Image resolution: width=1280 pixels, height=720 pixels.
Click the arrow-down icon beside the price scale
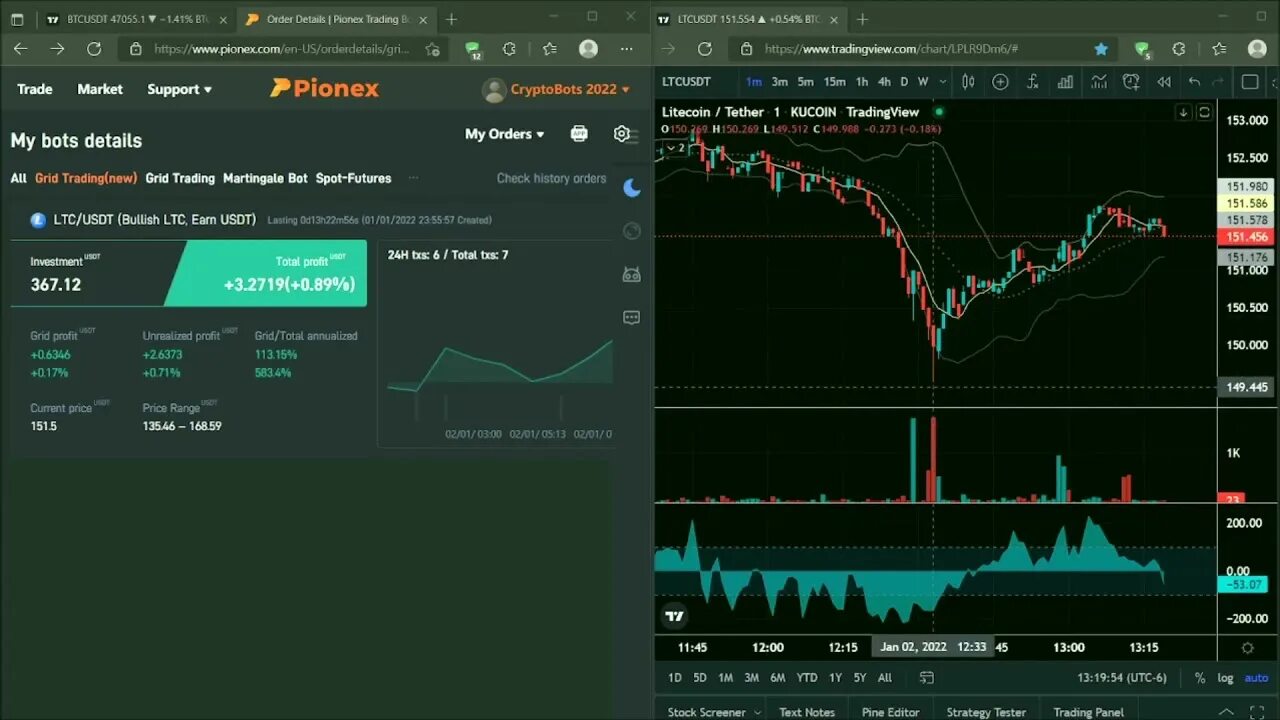click(x=1184, y=113)
